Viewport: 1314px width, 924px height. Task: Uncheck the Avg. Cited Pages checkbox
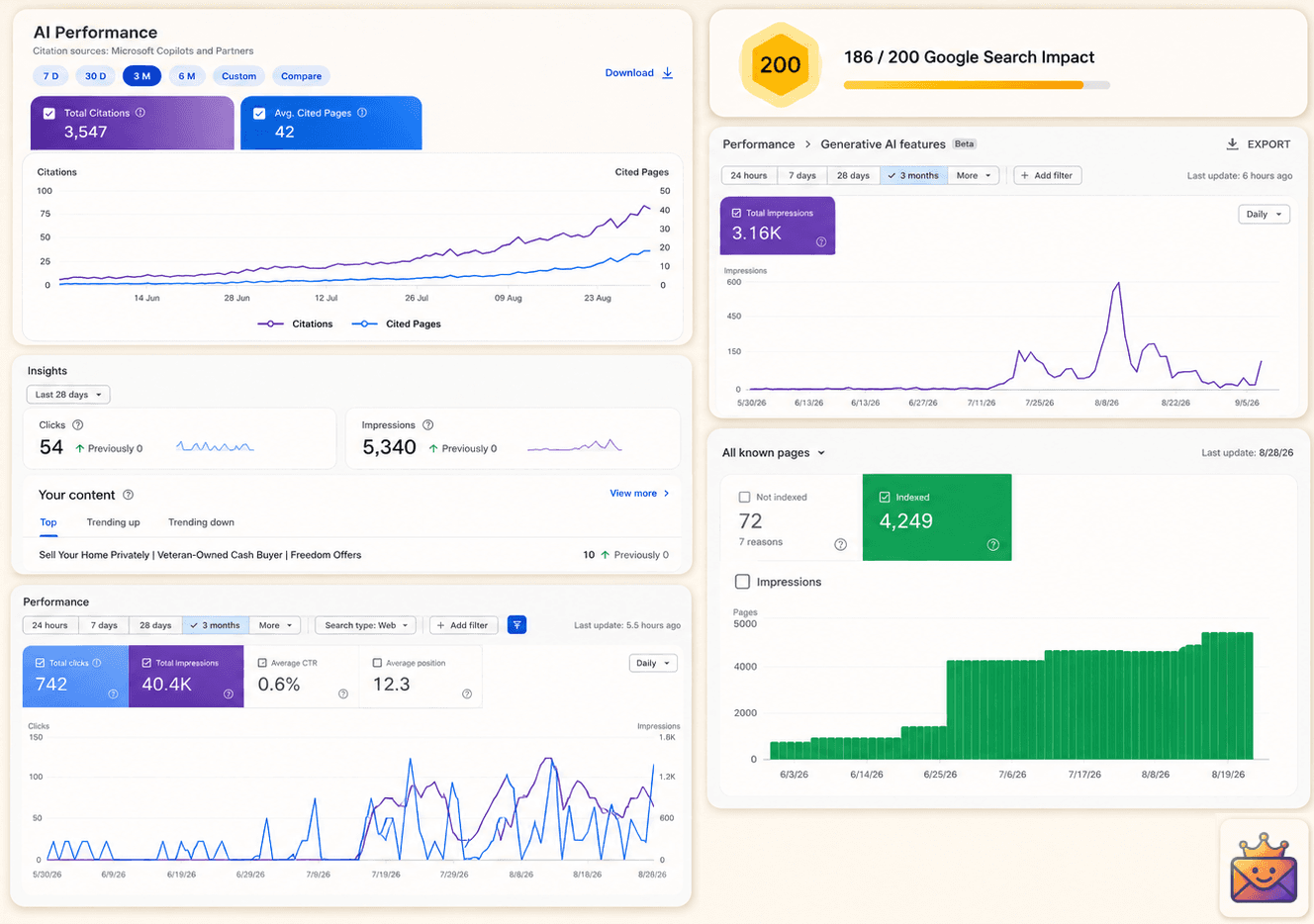[259, 114]
